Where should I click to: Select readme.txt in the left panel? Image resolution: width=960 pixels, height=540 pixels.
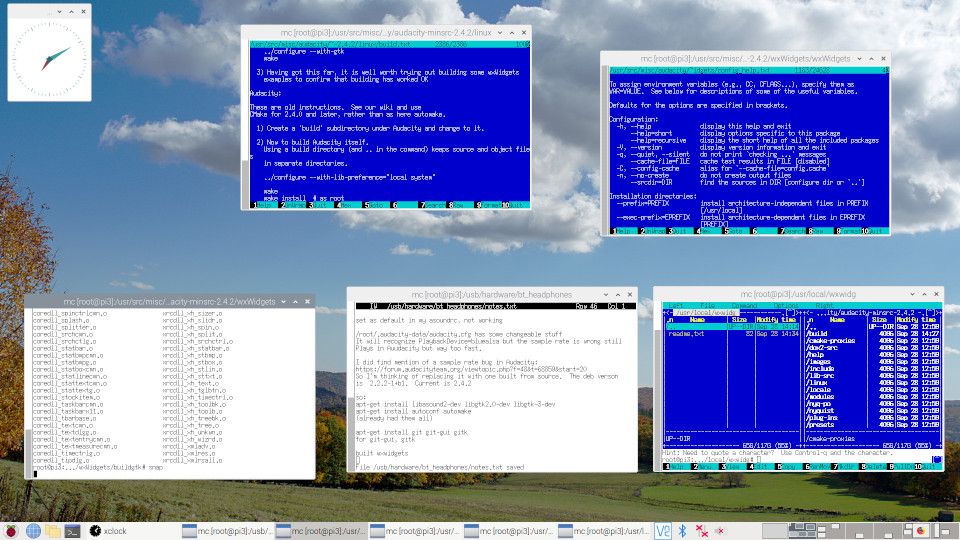(686, 334)
